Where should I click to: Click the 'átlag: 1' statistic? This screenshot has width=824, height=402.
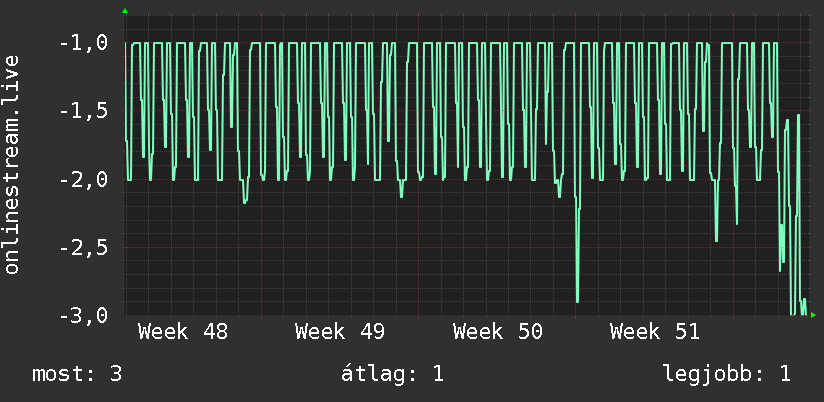392,374
